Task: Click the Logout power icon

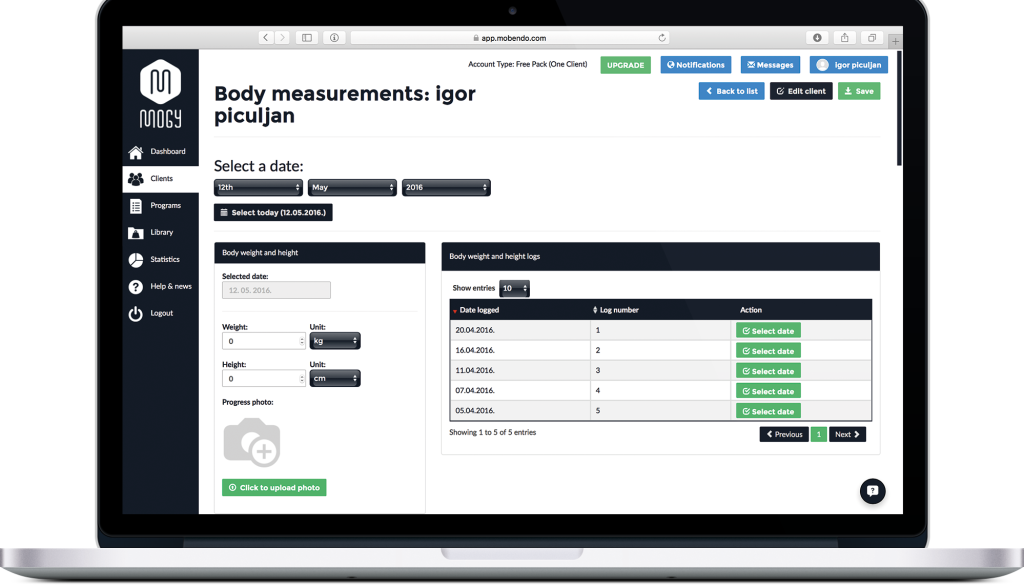Action: point(135,314)
